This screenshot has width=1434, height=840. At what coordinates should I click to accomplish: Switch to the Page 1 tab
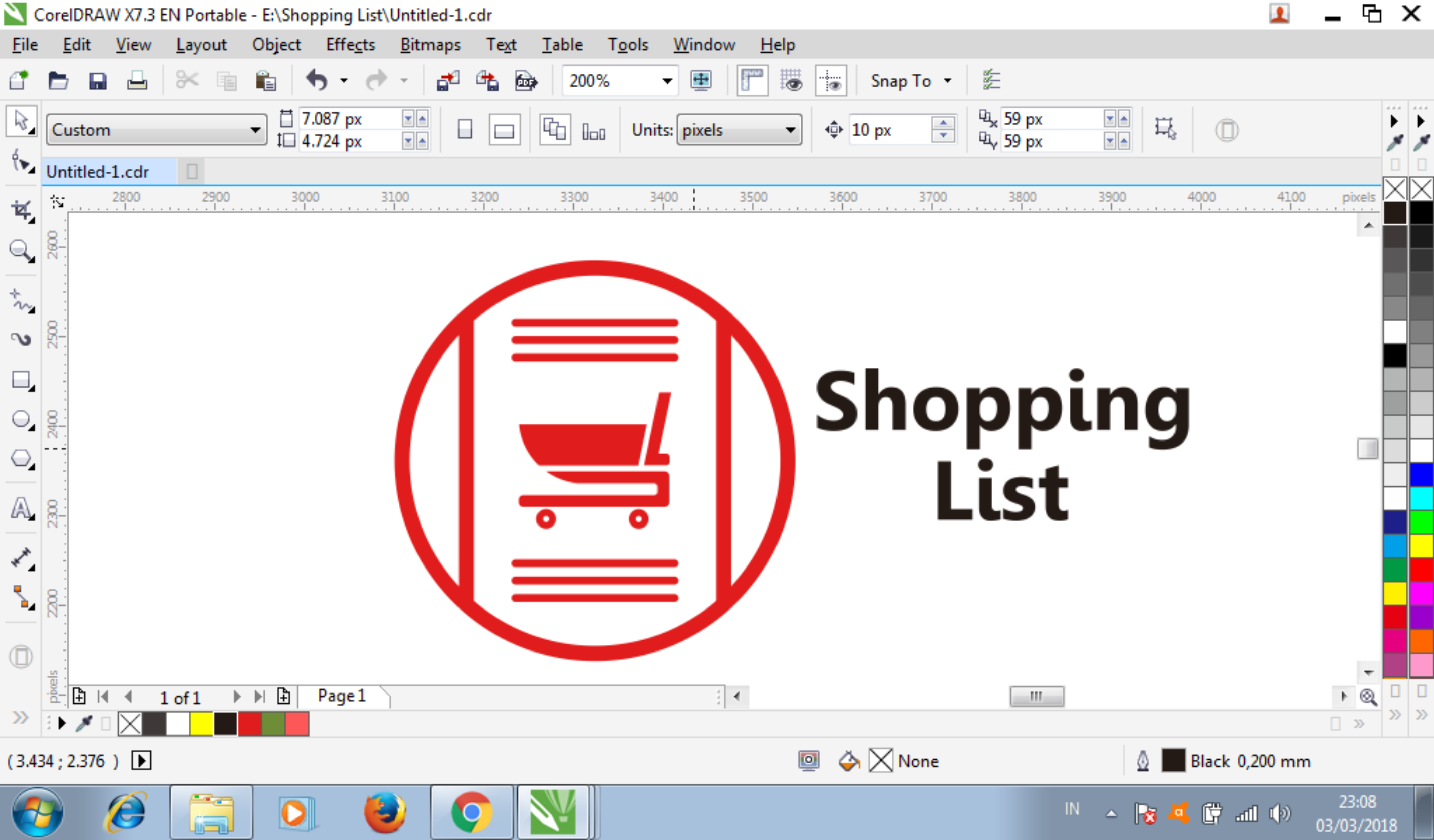(x=342, y=696)
